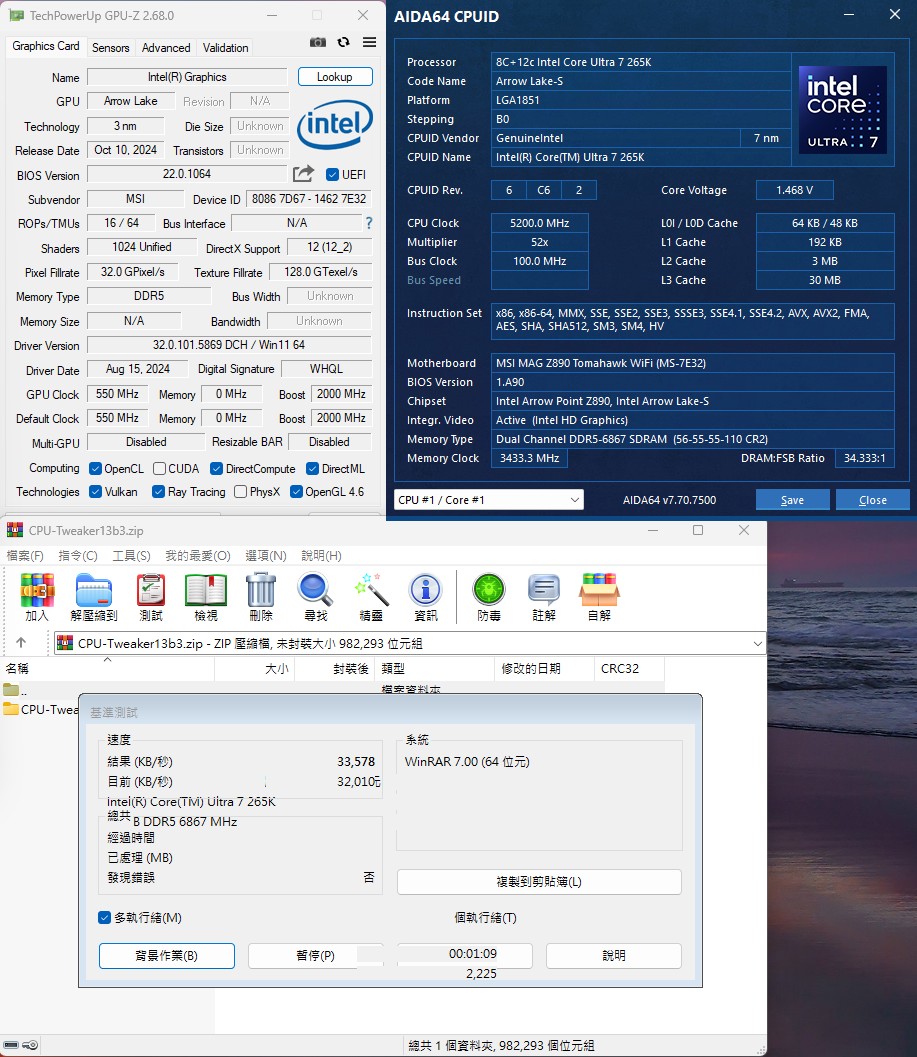917x1057 pixels.
Task: Click the SFX (自解) toolbar icon
Action: 599,597
